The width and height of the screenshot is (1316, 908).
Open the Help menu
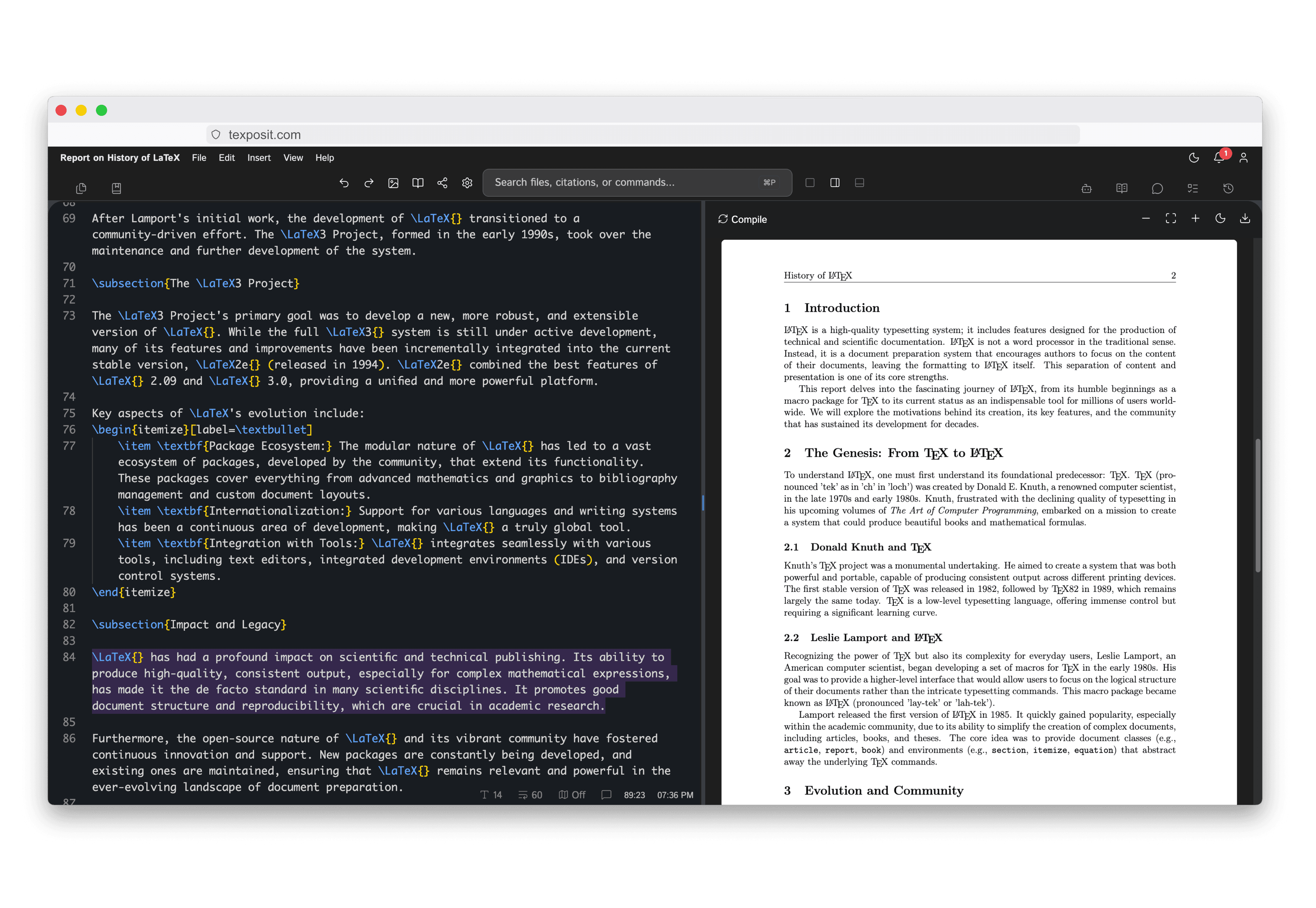tap(325, 158)
